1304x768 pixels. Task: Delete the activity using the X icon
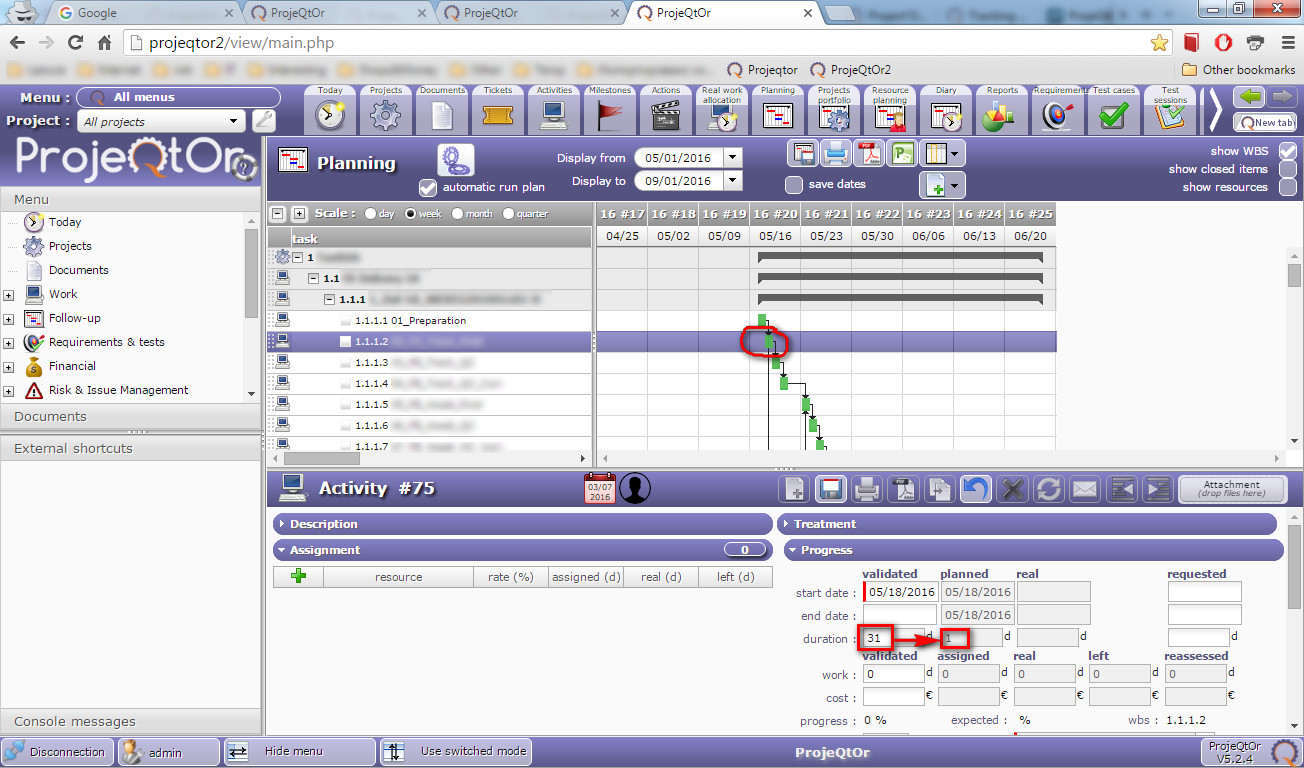(x=1012, y=489)
